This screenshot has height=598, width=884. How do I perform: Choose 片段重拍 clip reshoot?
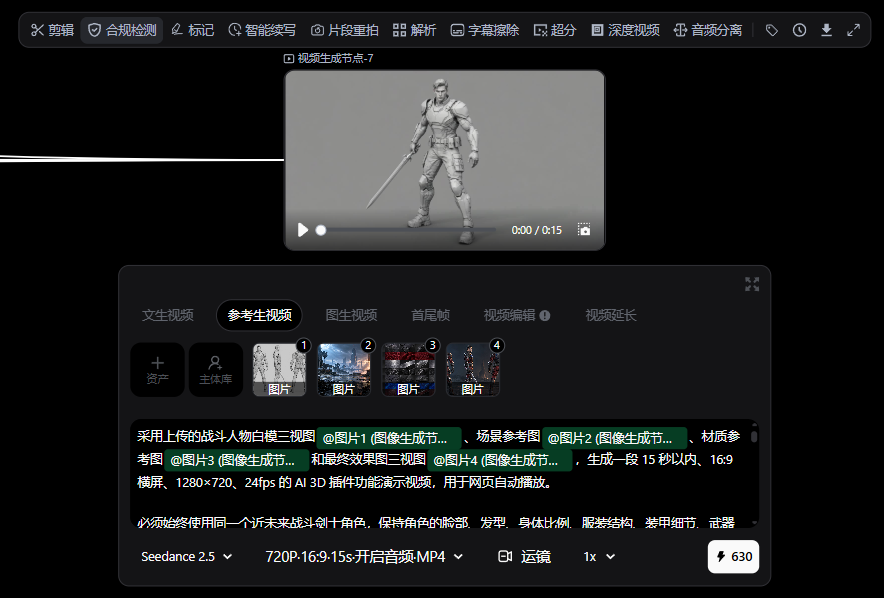344,30
